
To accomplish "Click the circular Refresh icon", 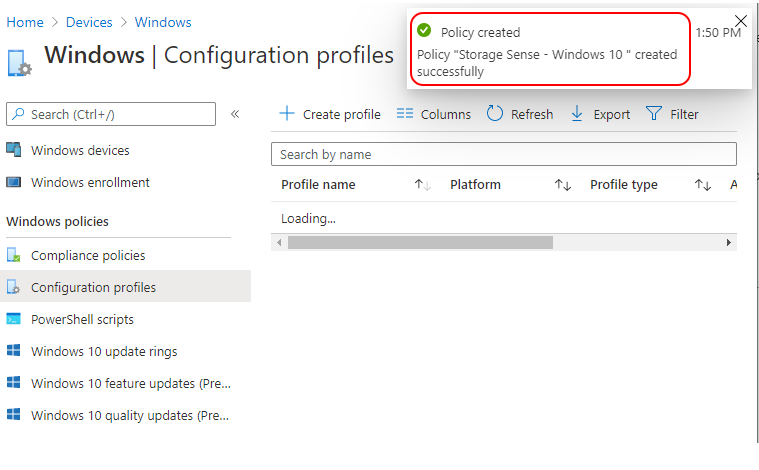I will pyautogui.click(x=495, y=113).
